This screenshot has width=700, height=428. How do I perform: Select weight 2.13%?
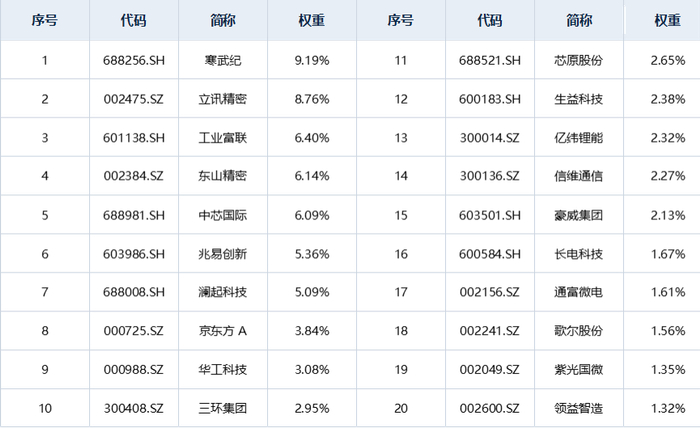point(667,216)
